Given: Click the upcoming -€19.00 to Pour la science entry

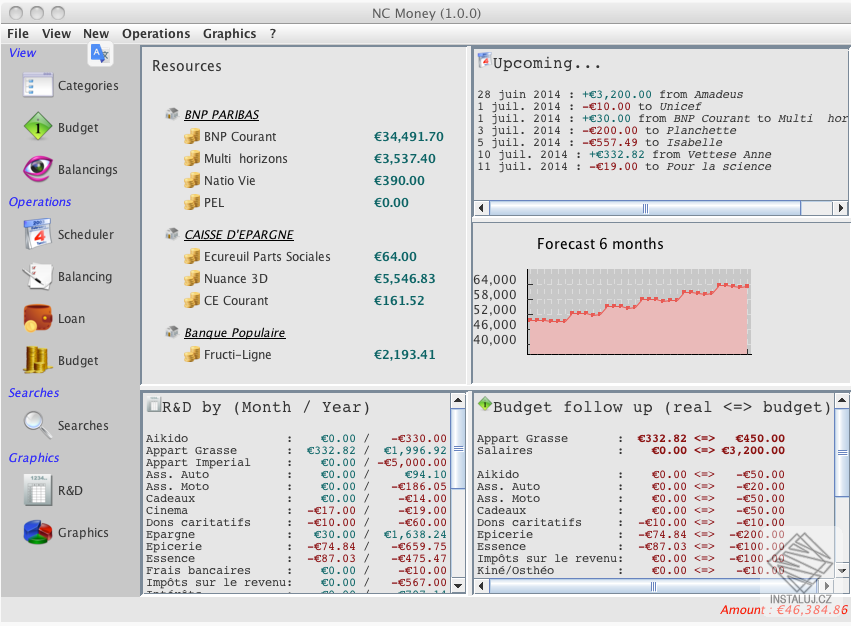Looking at the screenshot, I should [x=624, y=166].
